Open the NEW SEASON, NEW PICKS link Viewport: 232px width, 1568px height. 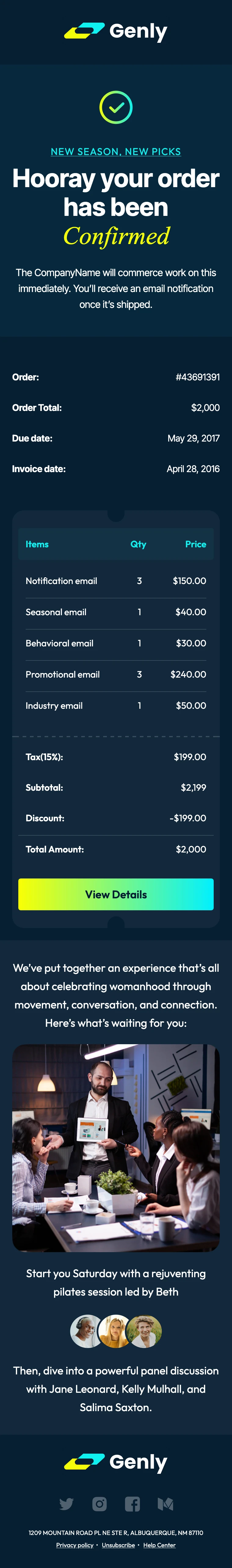(116, 152)
